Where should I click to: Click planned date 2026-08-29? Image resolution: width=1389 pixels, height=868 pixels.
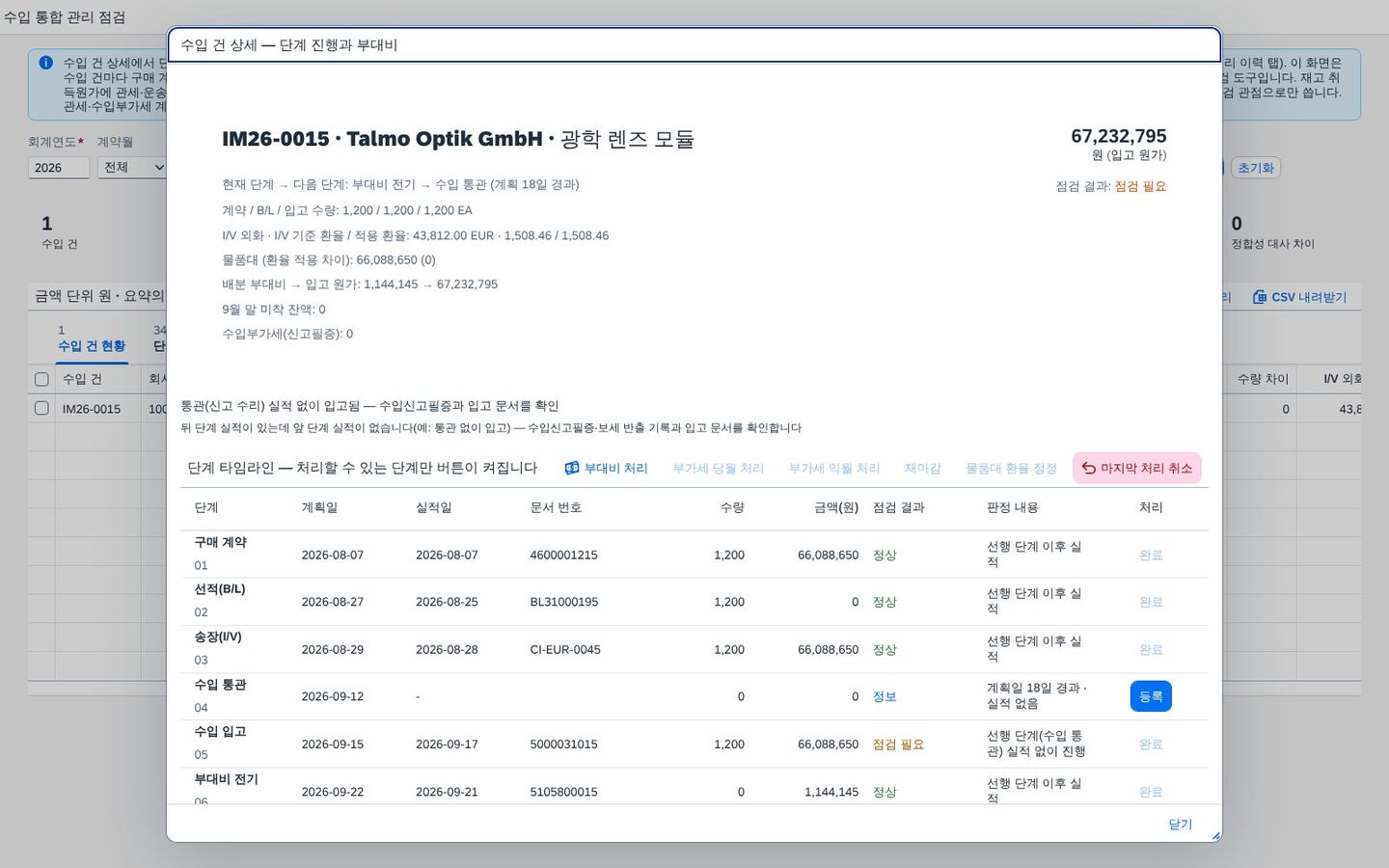333,650
